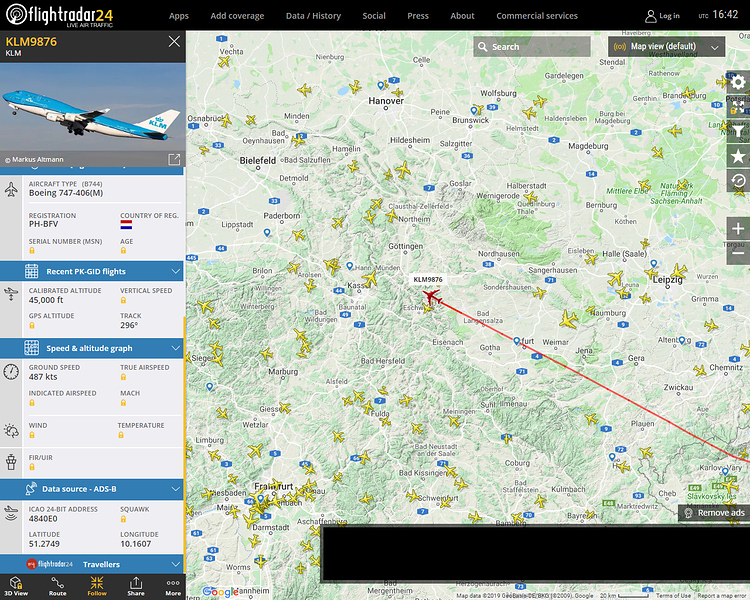Select registration PH-BFV text
This screenshot has width=750, height=600.
[x=44, y=224]
